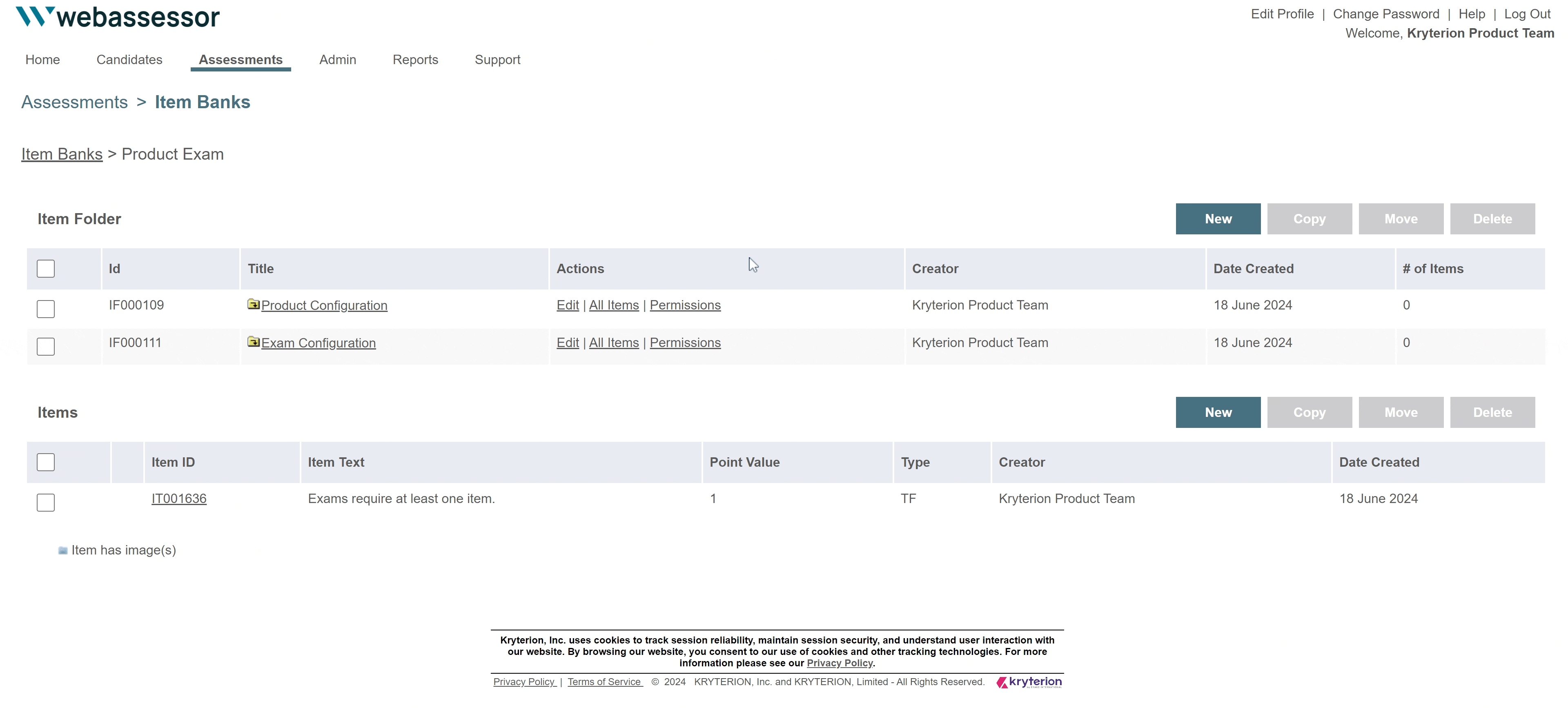The image size is (1568, 708).
Task: Click the Delete button in Items section
Action: tap(1492, 412)
